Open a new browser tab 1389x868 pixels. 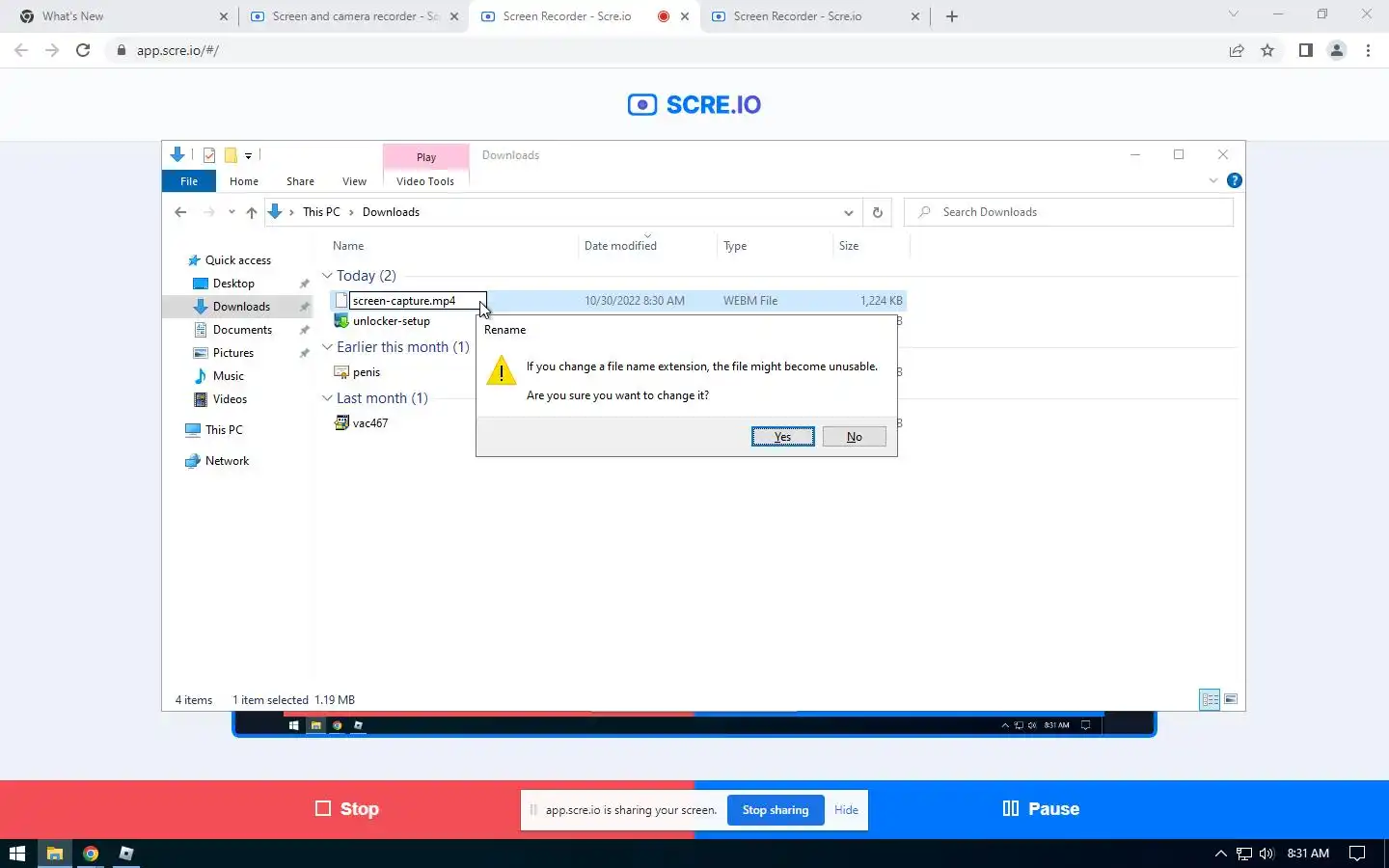click(952, 16)
